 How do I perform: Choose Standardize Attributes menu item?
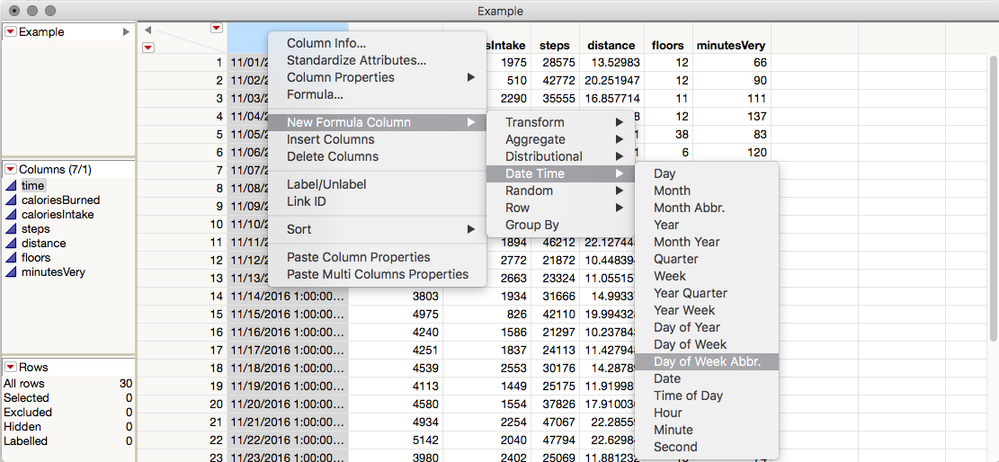coord(377,61)
